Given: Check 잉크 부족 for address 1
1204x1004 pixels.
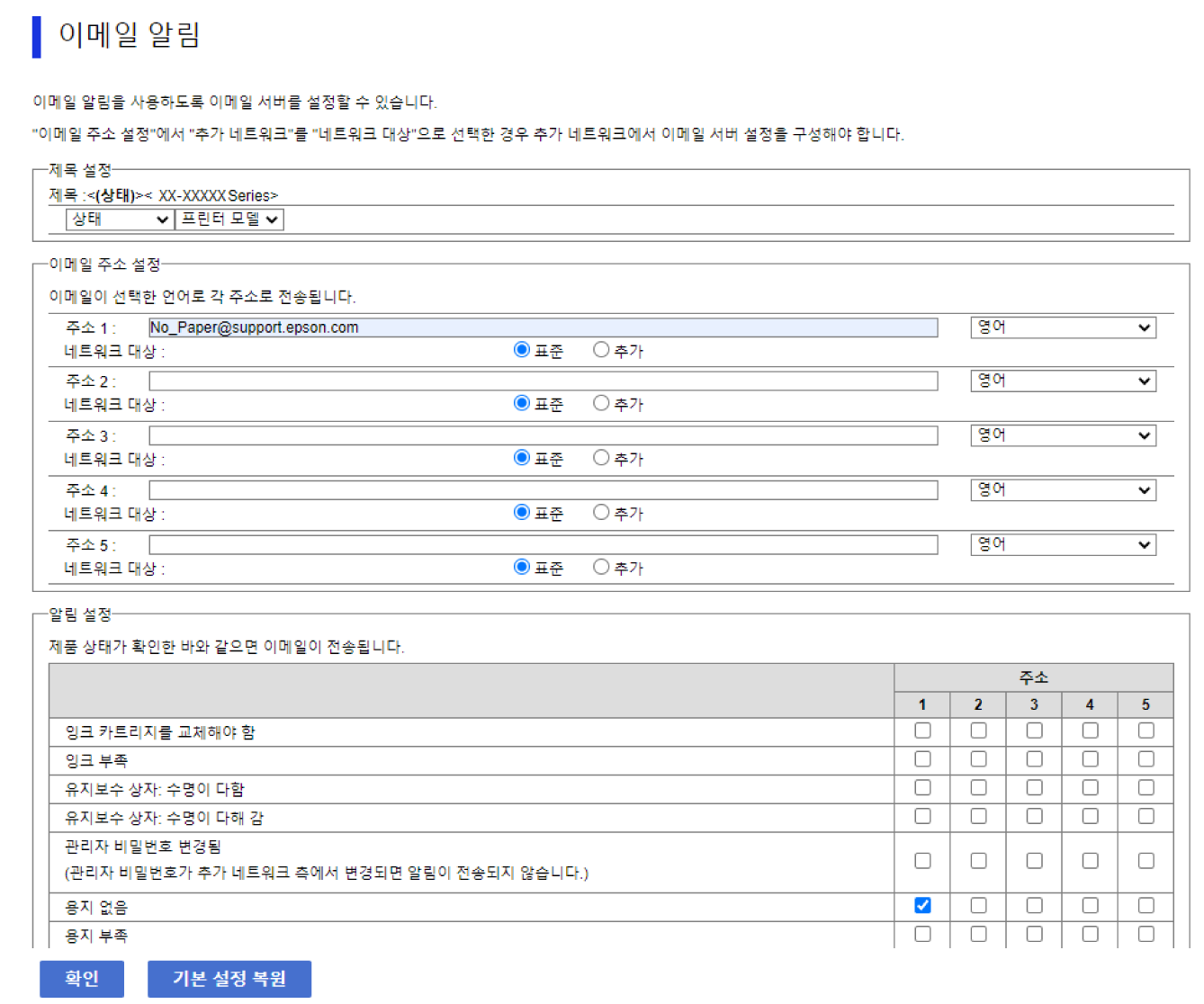Looking at the screenshot, I should click(922, 759).
